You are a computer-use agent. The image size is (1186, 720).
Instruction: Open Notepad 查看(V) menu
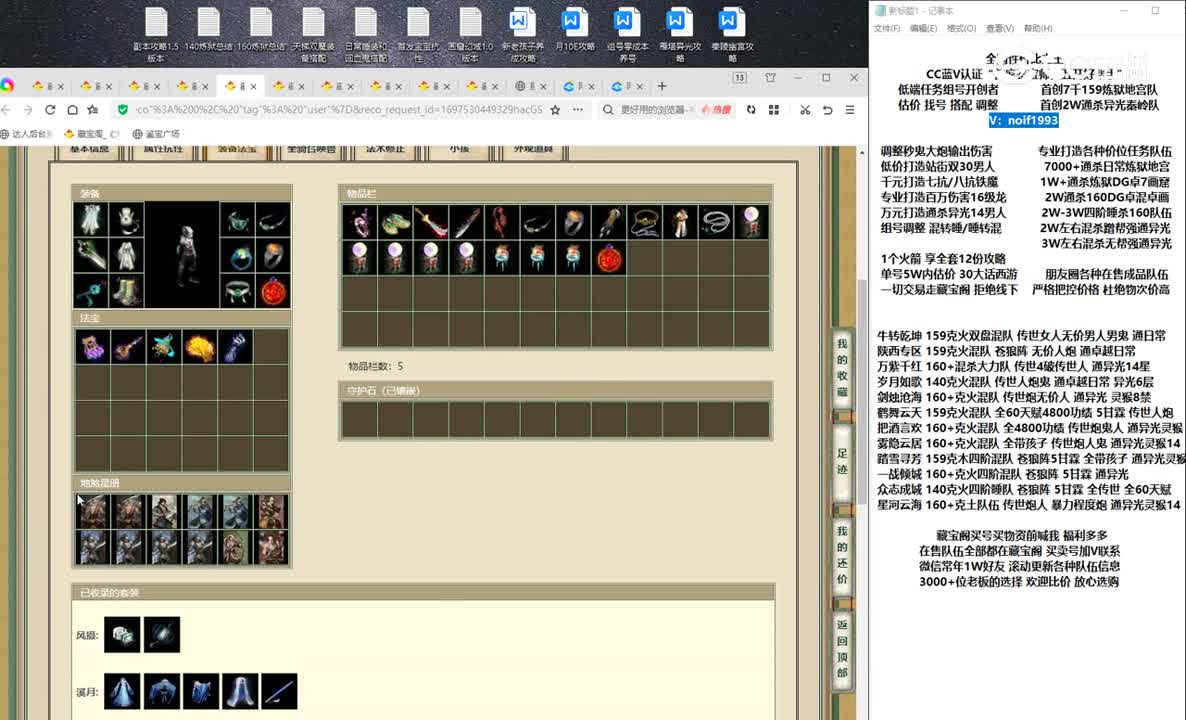pos(999,28)
